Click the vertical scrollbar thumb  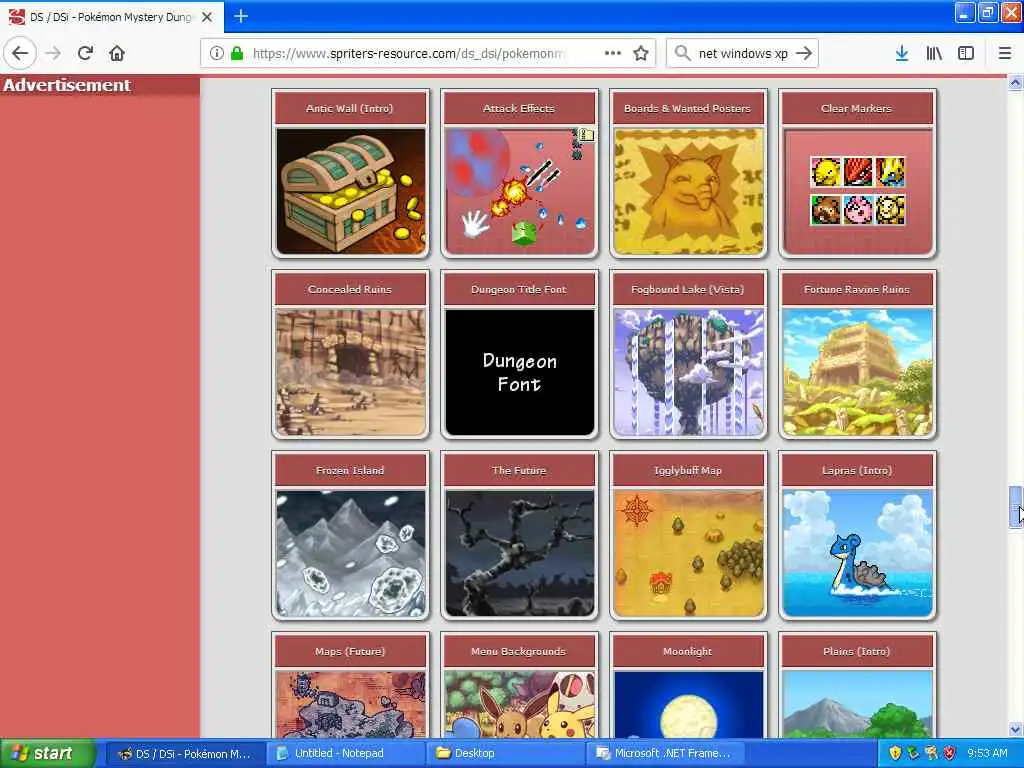[x=1015, y=507]
